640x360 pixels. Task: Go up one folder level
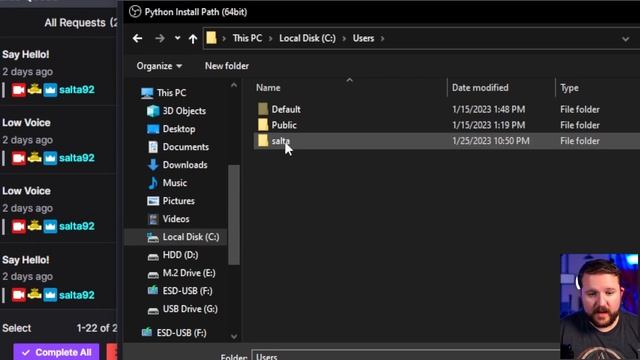tap(193, 39)
